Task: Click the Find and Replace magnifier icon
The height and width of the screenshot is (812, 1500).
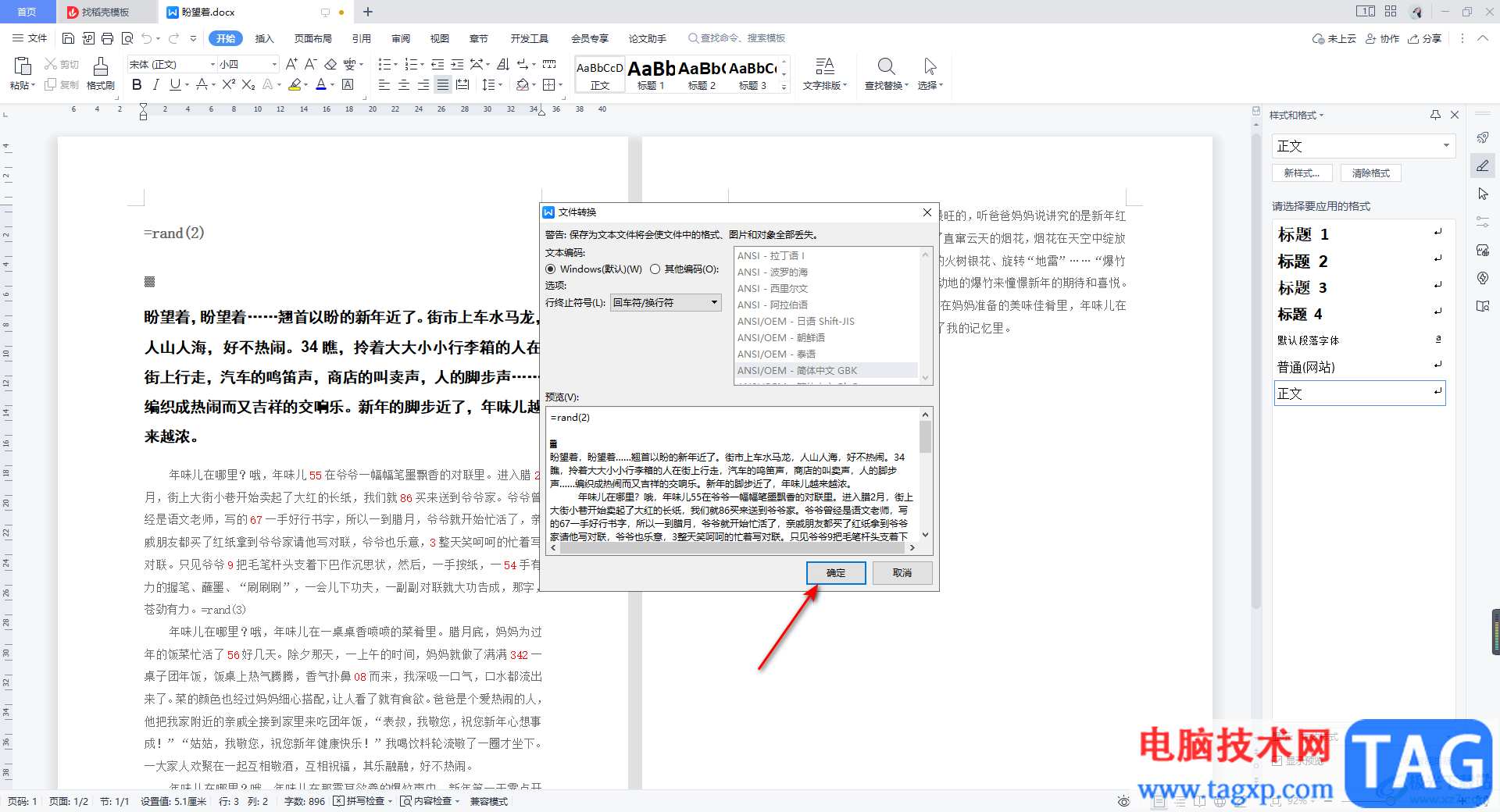Action: coord(886,66)
